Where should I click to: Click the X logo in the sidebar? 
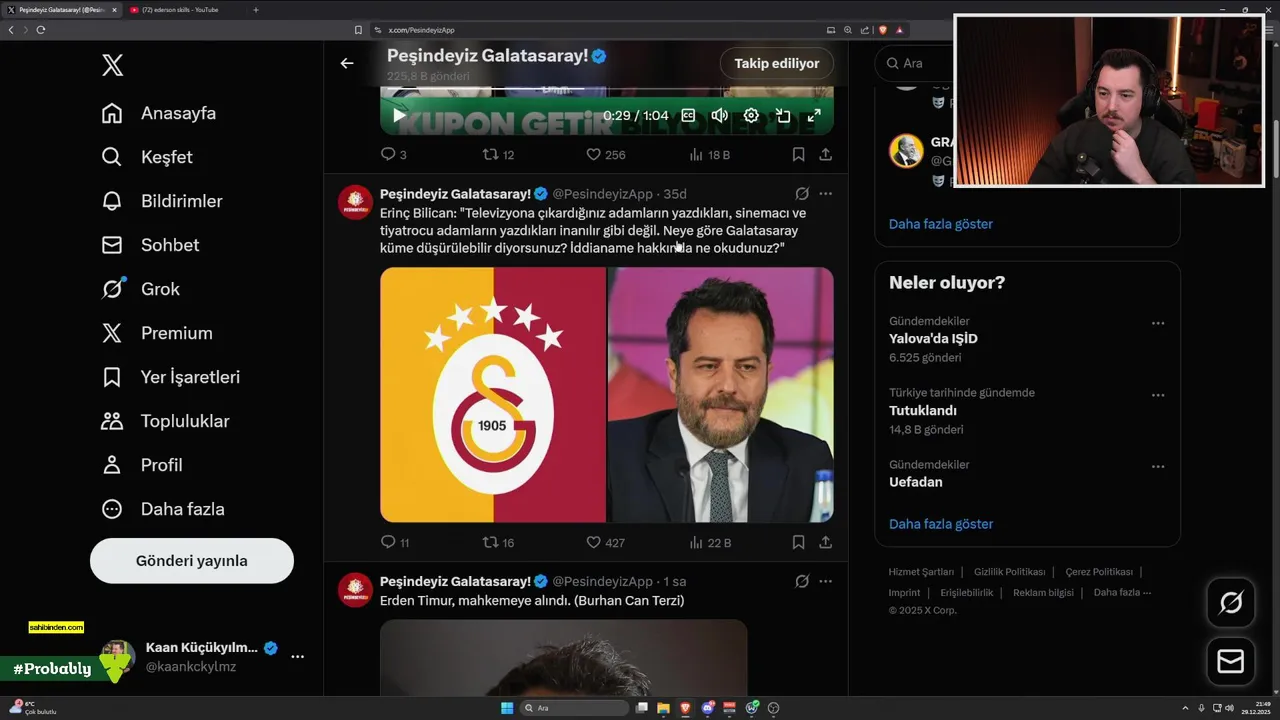(112, 66)
